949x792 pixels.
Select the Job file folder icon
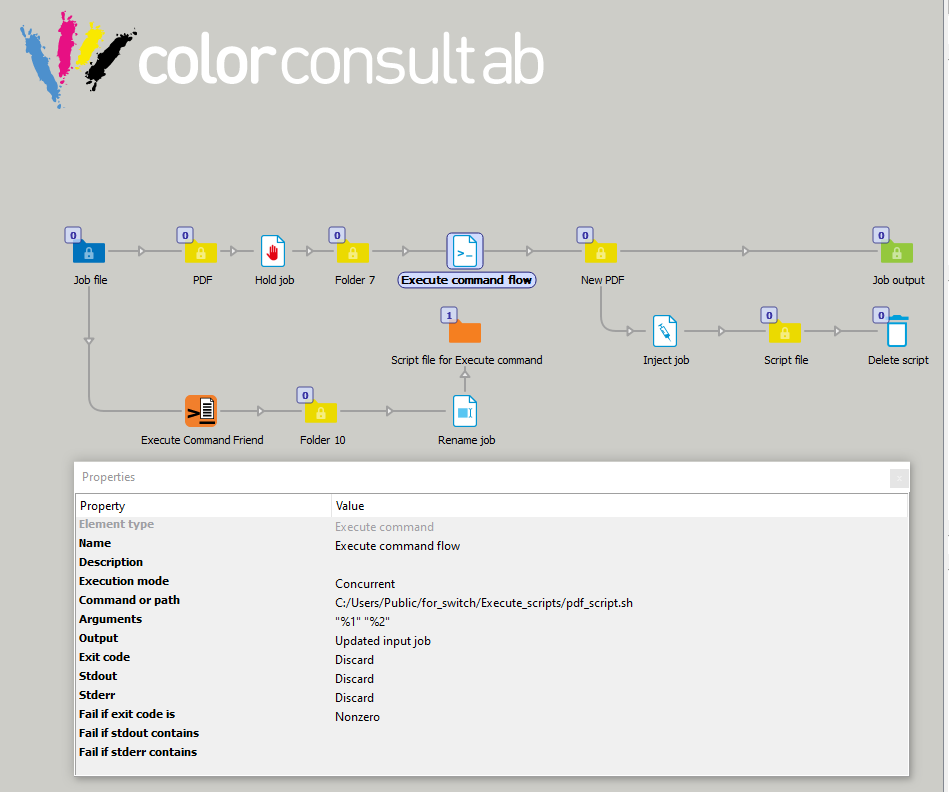click(x=89, y=252)
